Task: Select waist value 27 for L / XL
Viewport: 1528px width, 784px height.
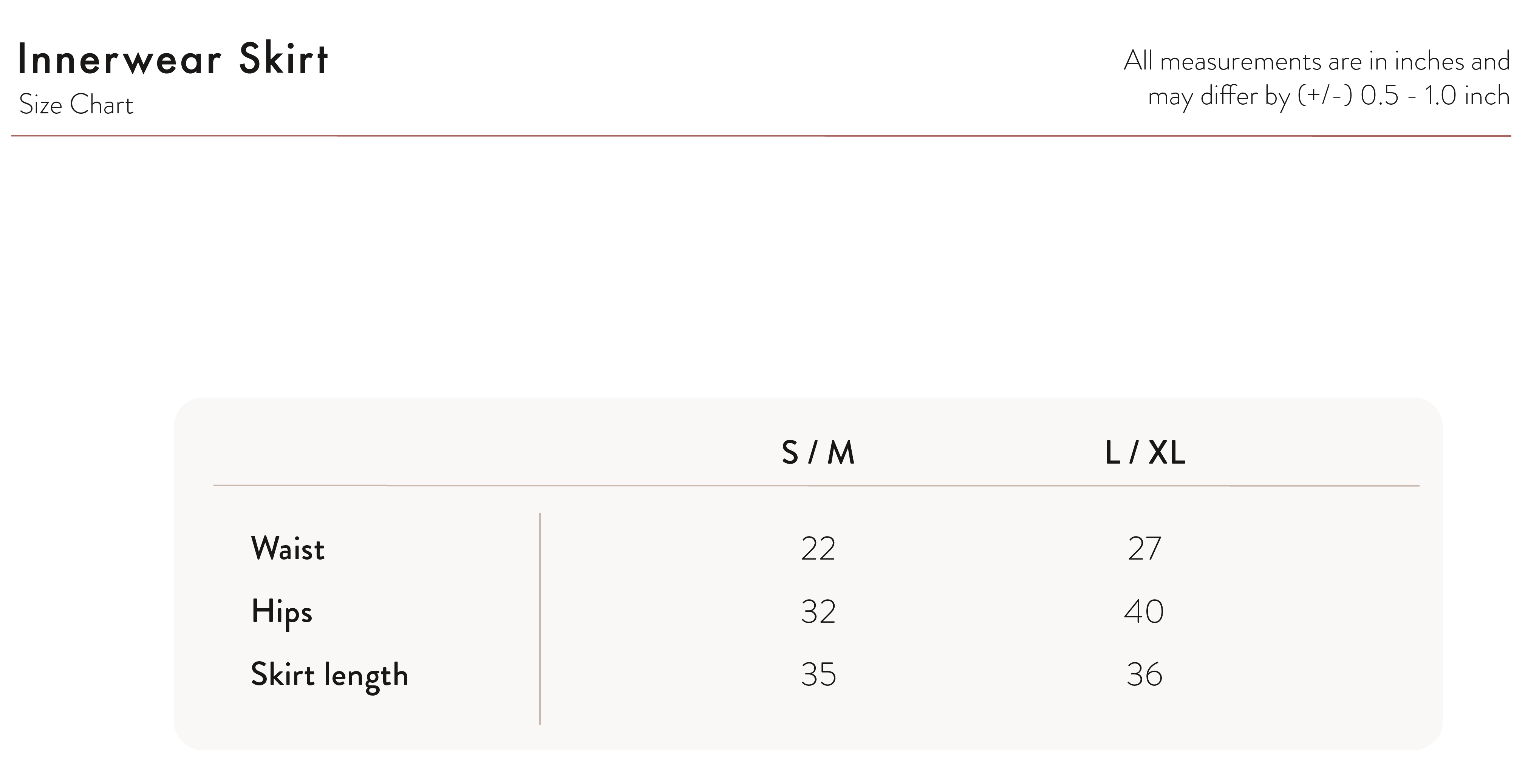Action: [1144, 549]
